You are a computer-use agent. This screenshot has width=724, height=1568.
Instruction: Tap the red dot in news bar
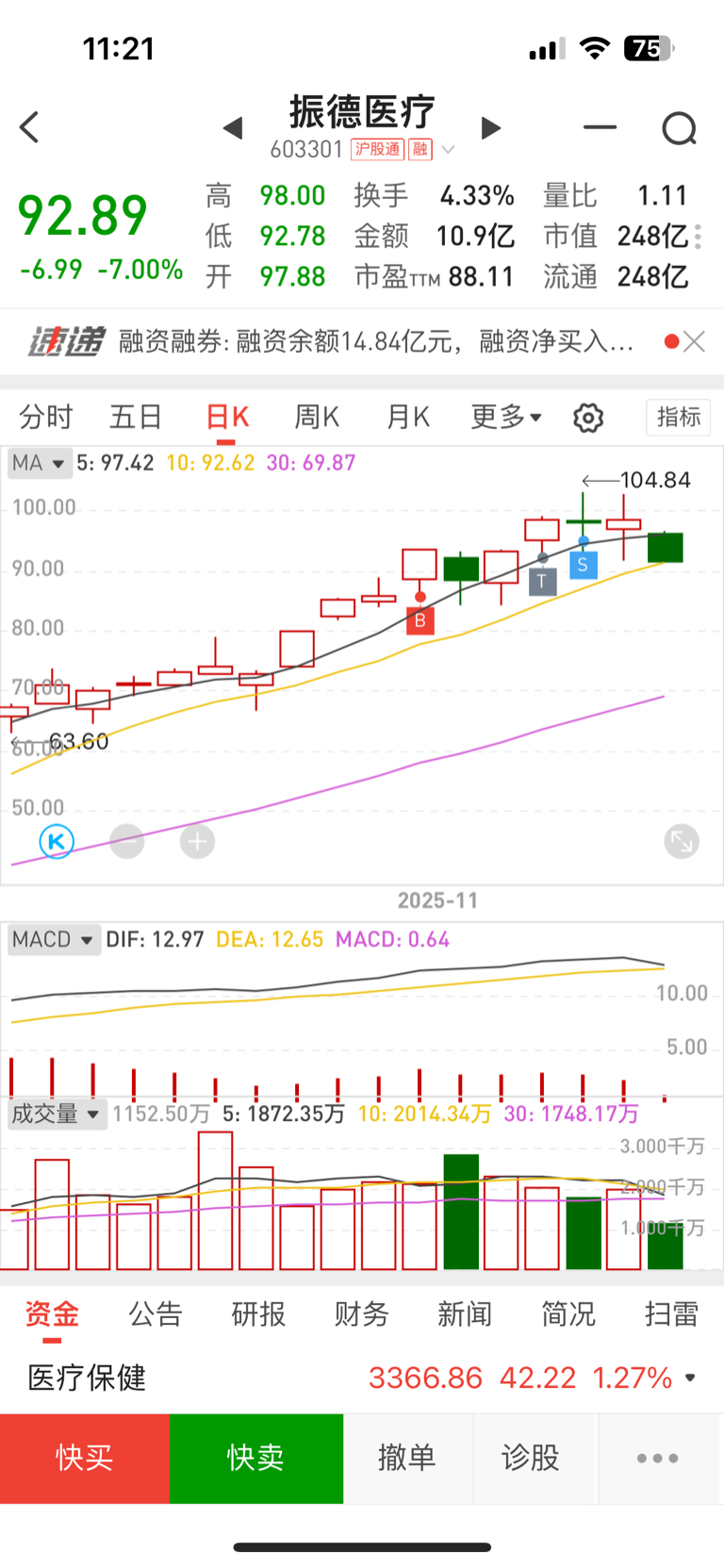671,341
